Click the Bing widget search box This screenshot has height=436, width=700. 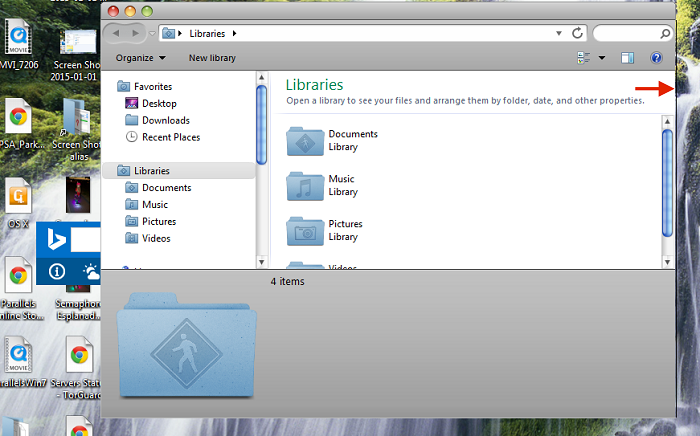coord(86,241)
